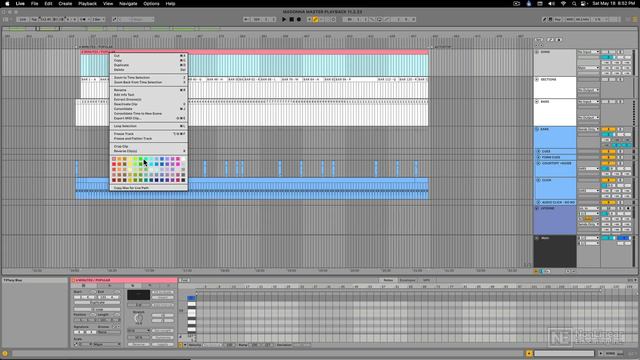Select Deactivate Clip
This screenshot has height=360, width=640.
(149, 104)
